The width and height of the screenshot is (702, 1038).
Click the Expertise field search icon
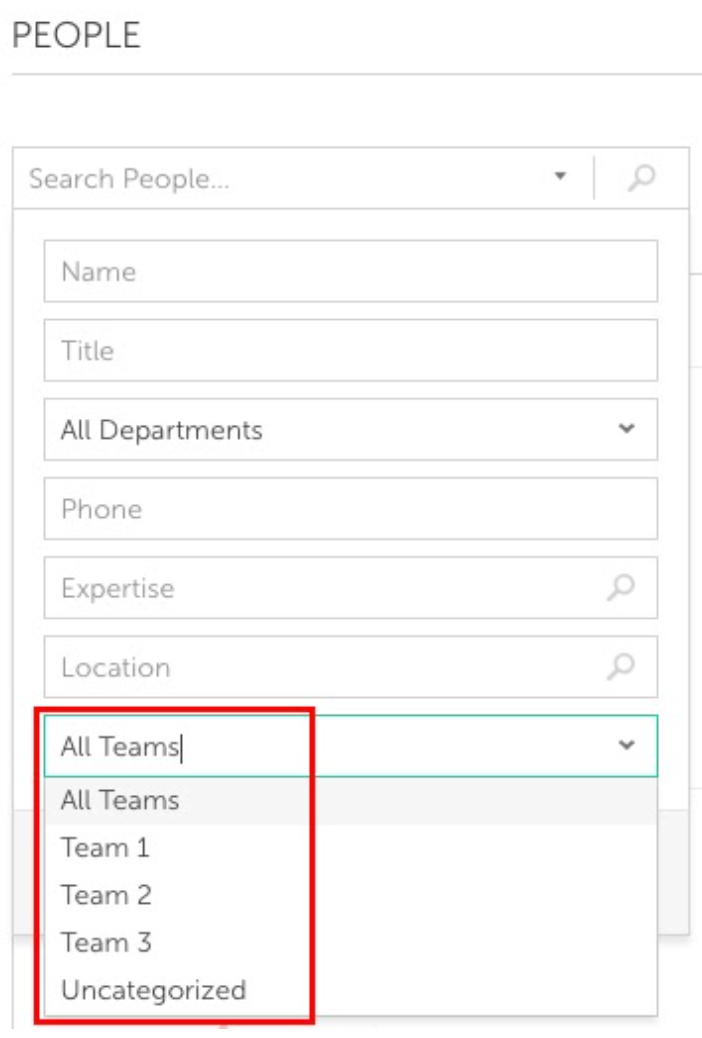pos(621,587)
